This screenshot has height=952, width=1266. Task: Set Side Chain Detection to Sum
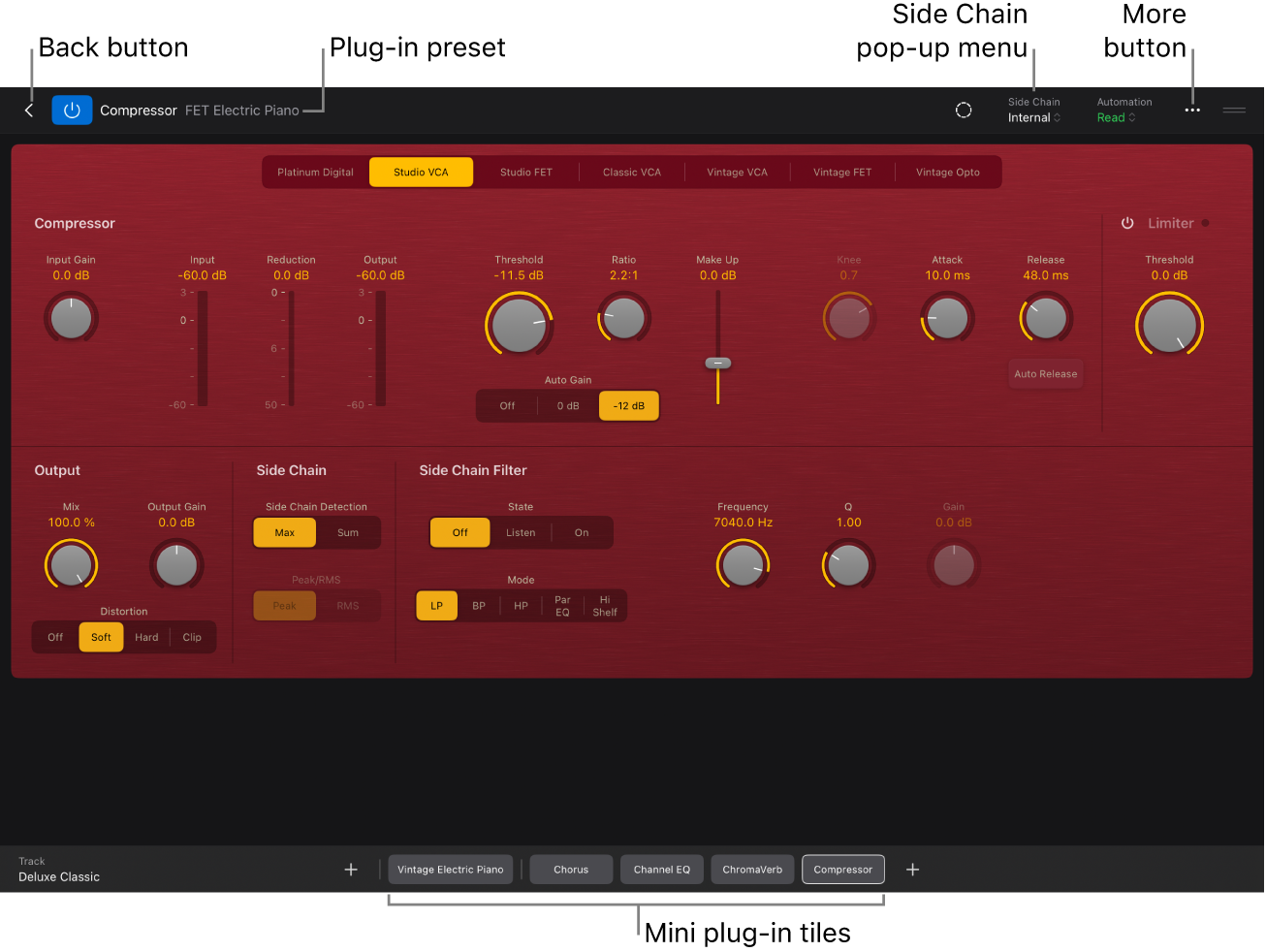[348, 531]
